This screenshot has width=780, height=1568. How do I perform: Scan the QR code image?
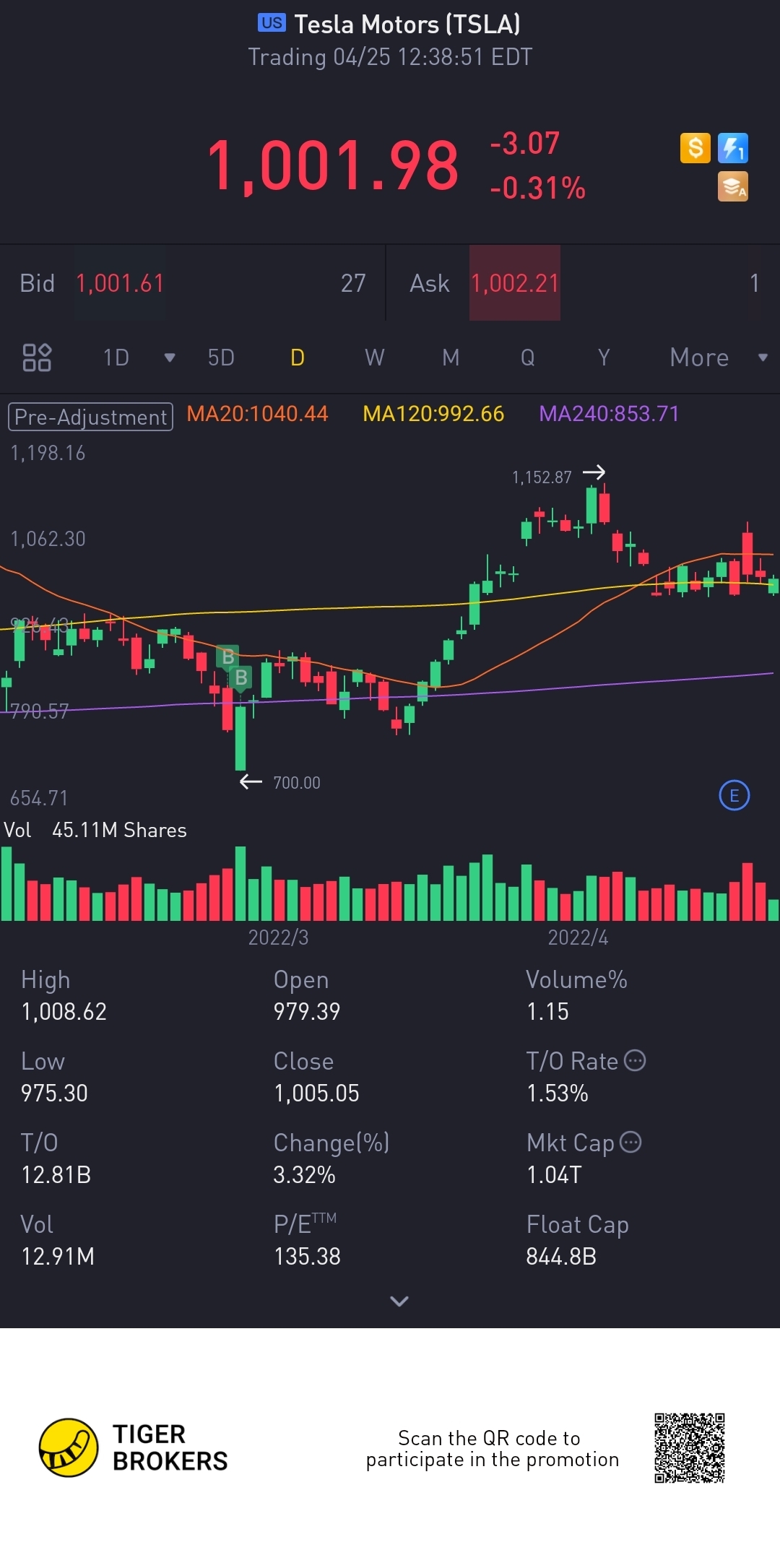point(690,1448)
